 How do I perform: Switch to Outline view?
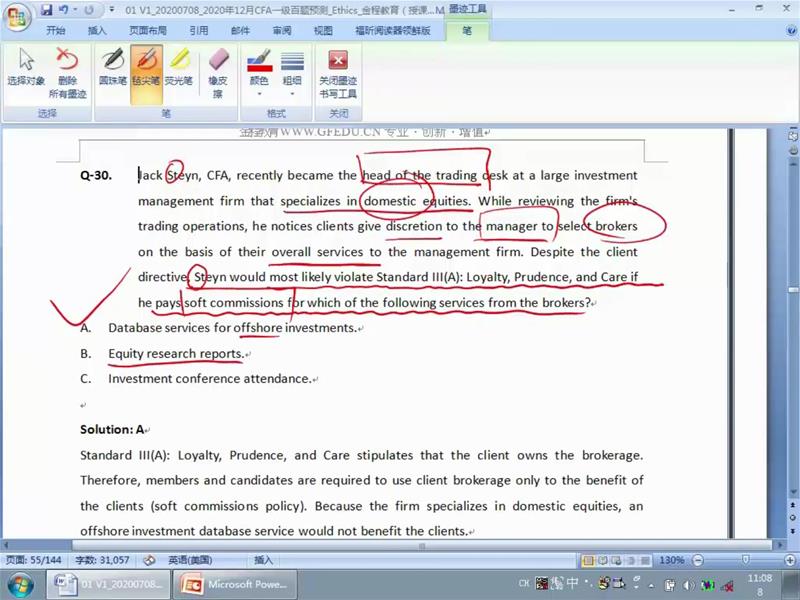pyautogui.click(x=631, y=560)
